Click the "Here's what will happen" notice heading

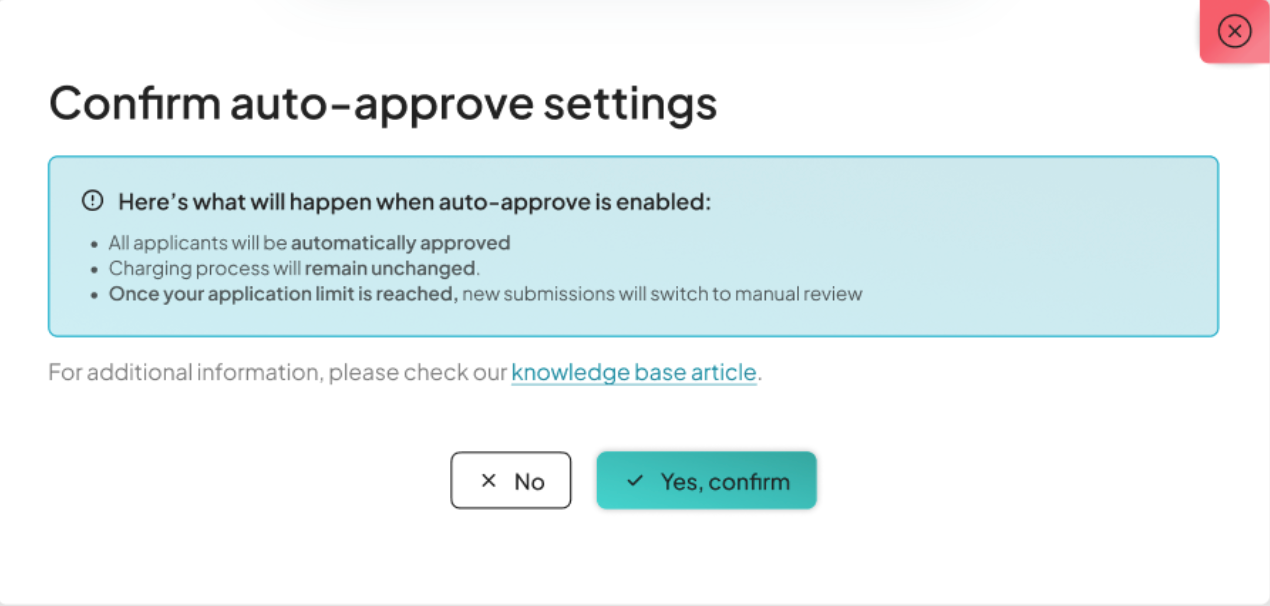(414, 202)
